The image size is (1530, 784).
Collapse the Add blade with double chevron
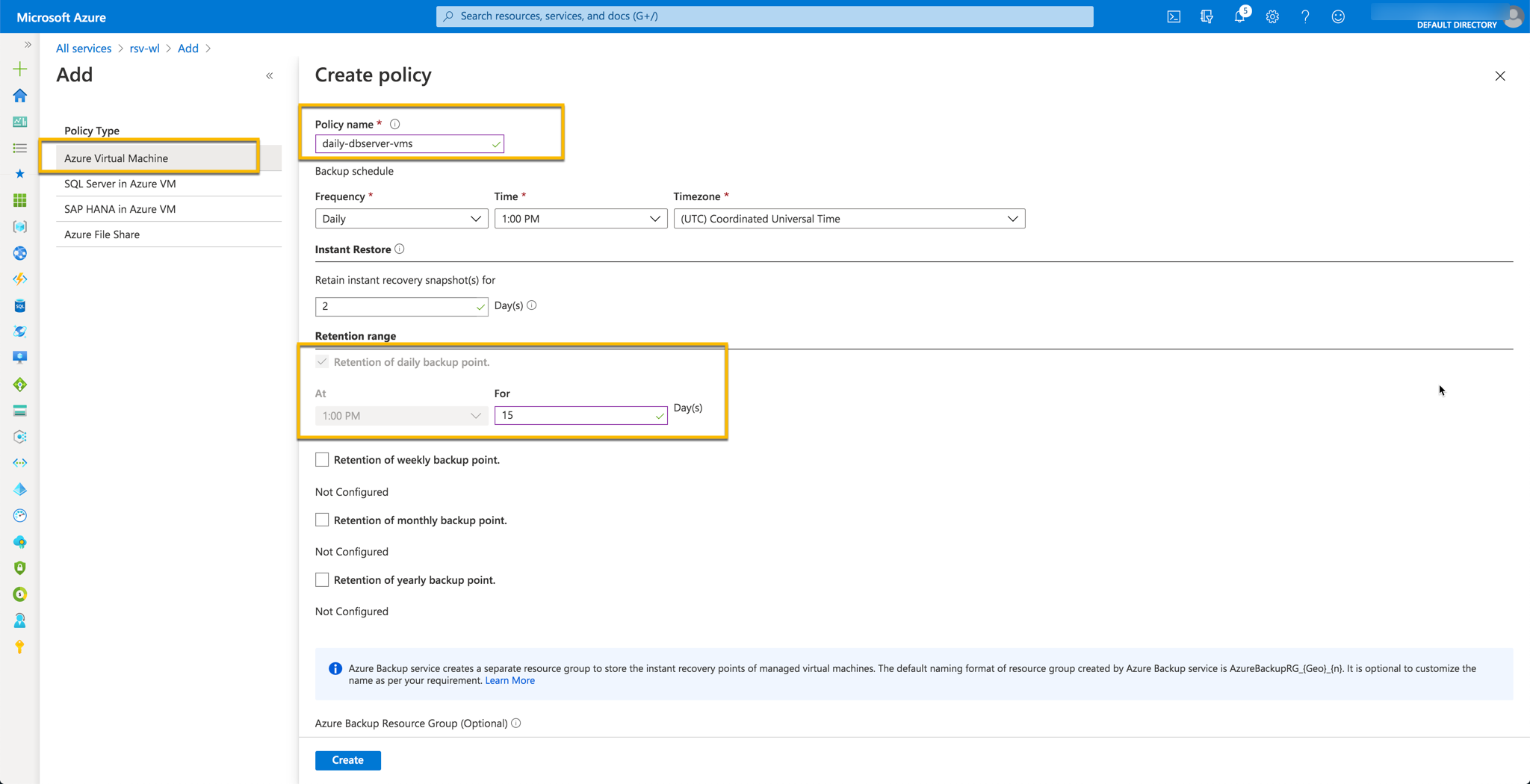tap(270, 75)
